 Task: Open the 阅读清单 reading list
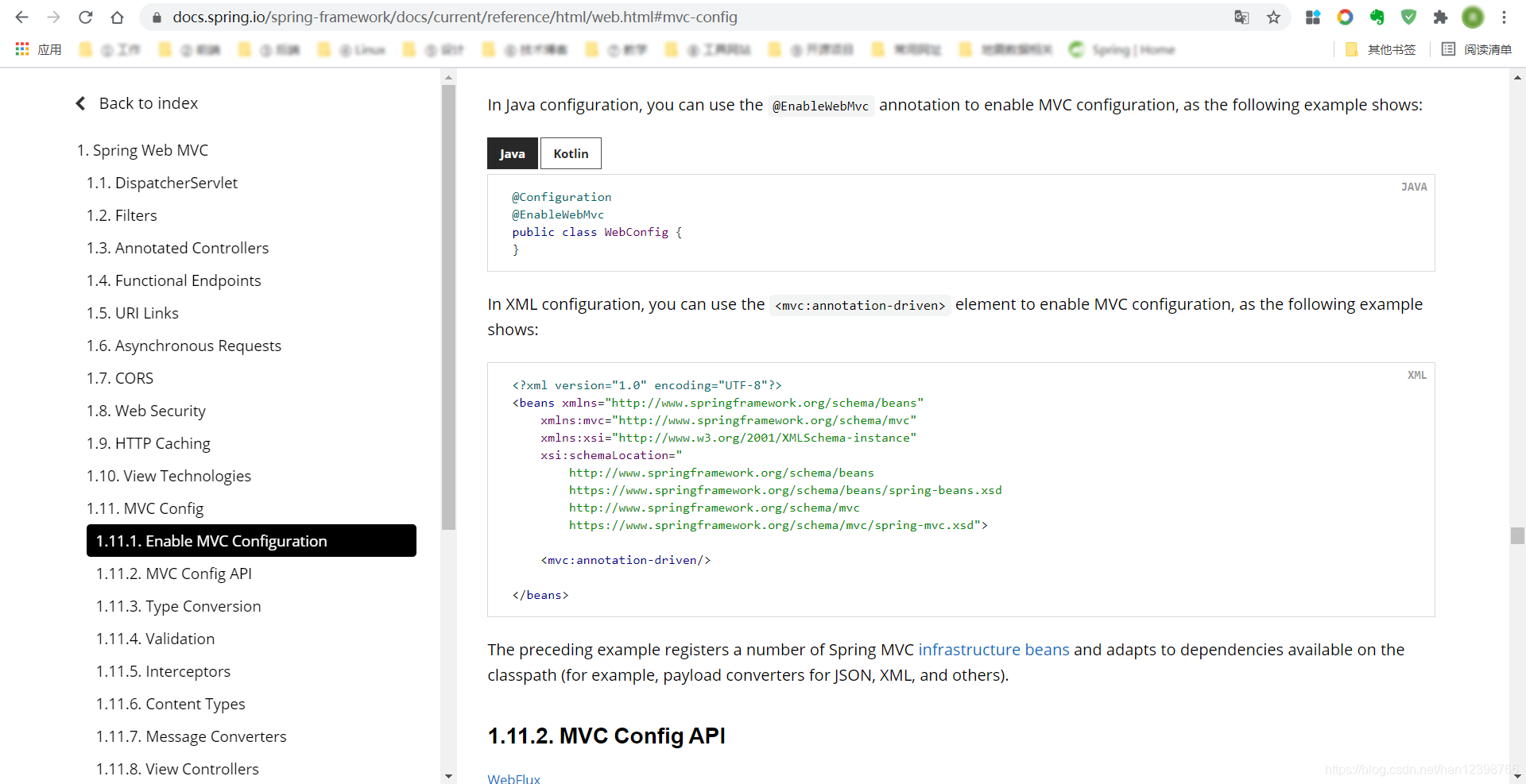1477,48
